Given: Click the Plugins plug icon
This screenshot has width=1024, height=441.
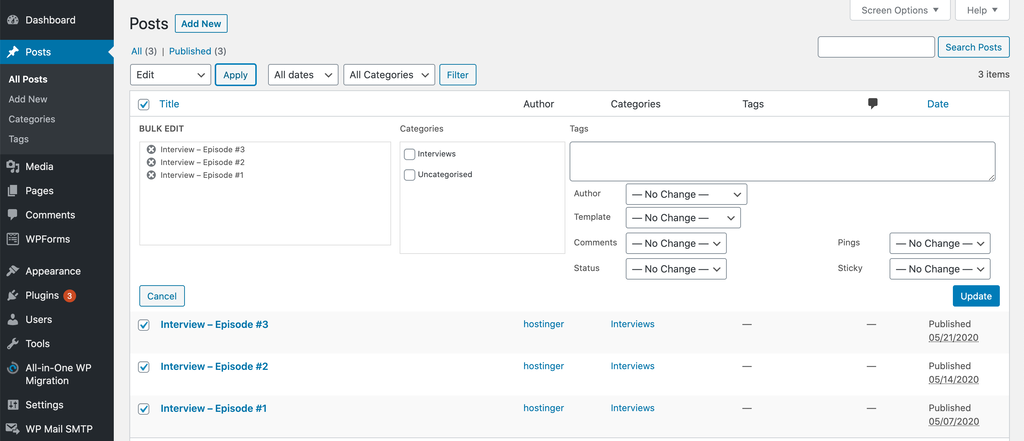Looking at the screenshot, I should pos(12,296).
